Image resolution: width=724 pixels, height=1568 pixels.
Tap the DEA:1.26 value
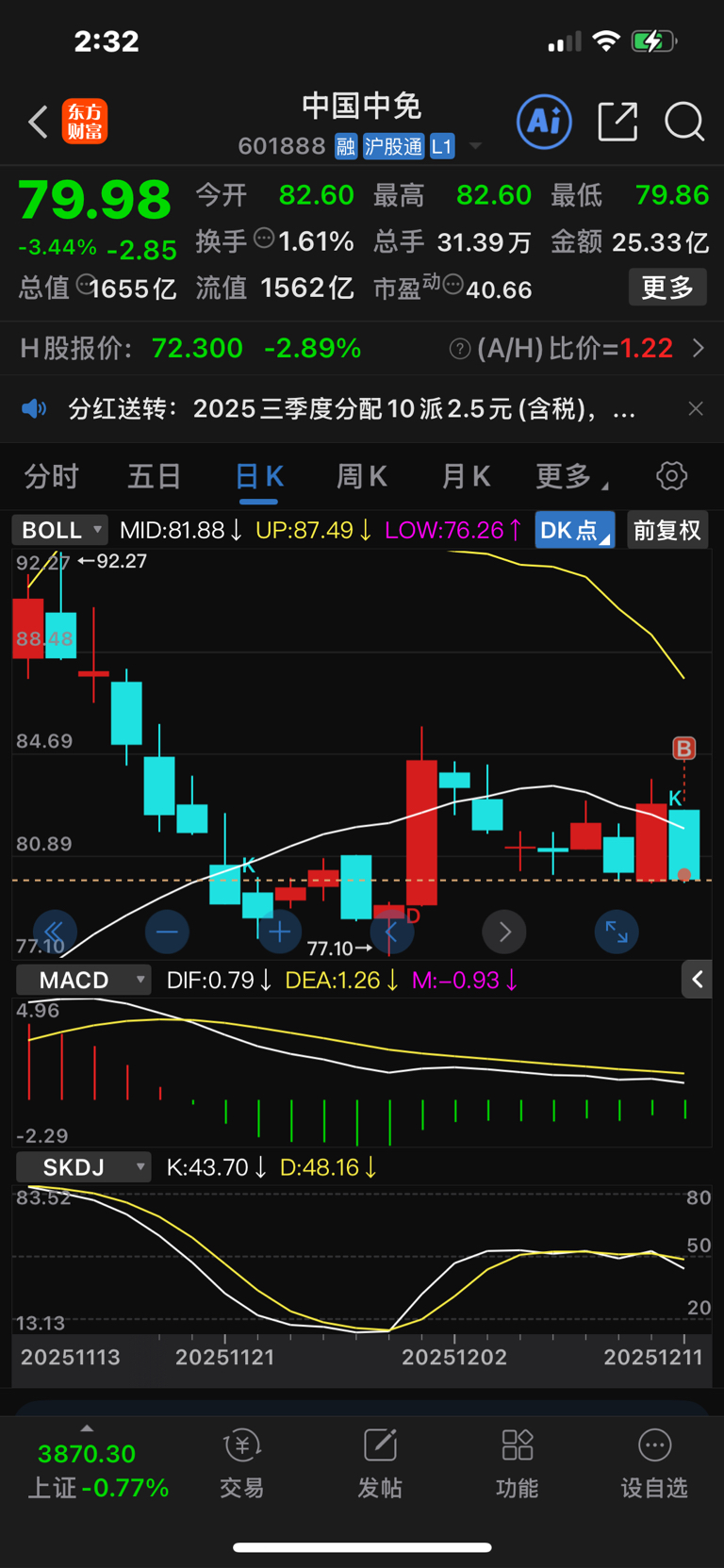coord(342,981)
